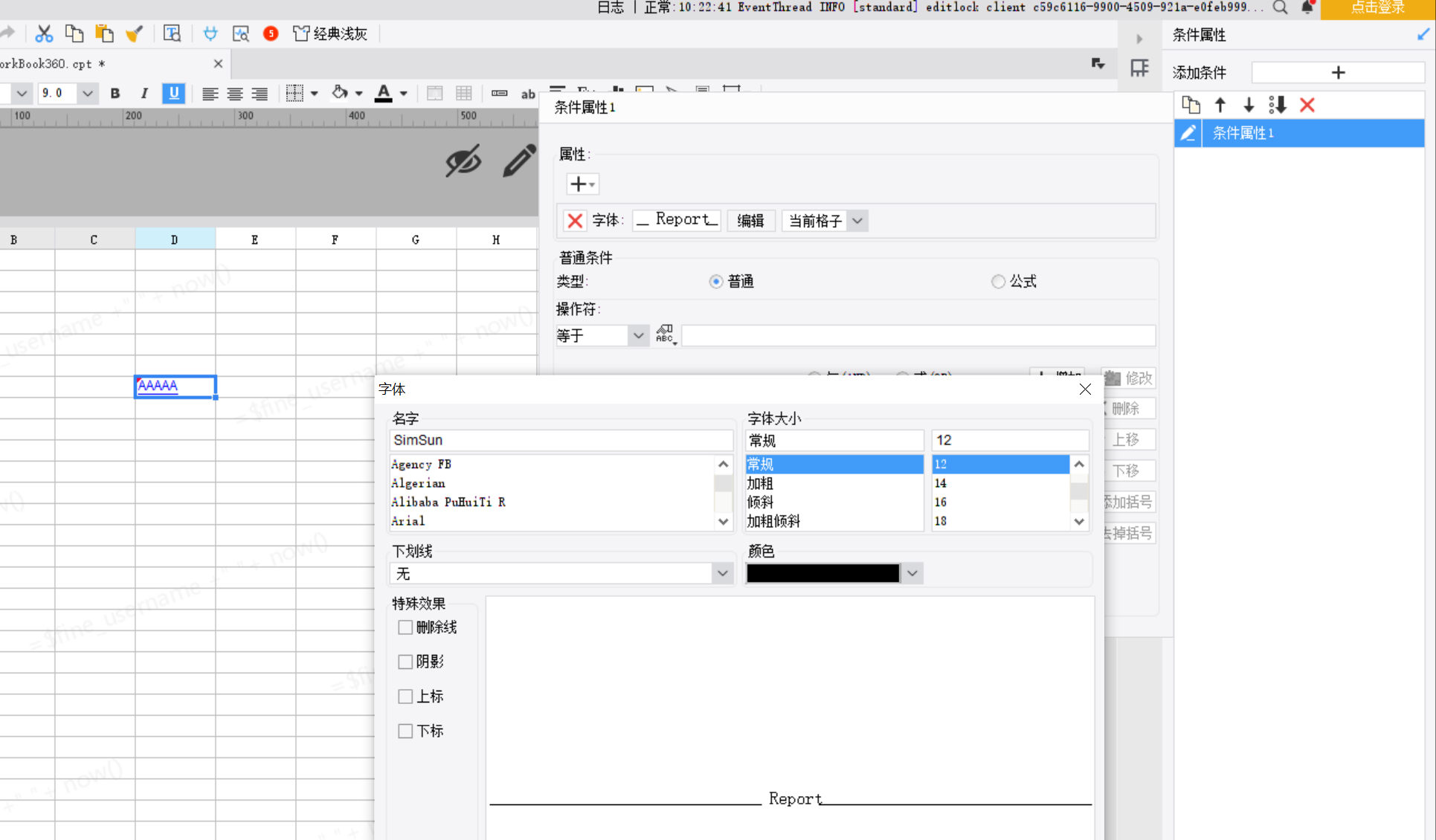Select size 16 in size list
The height and width of the screenshot is (840, 1436).
[1001, 503]
